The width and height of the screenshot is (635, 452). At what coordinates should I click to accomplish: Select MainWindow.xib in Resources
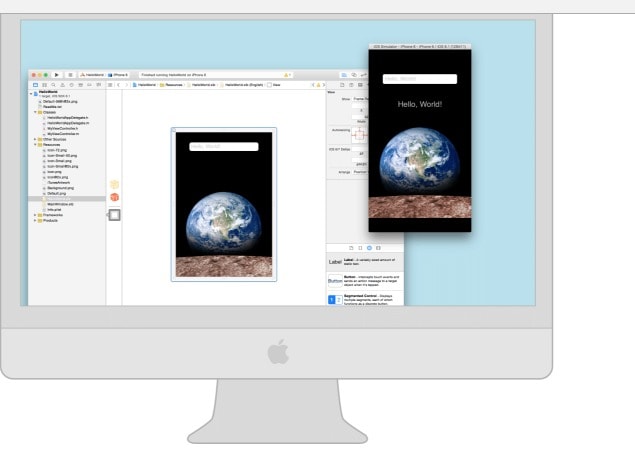[58, 204]
